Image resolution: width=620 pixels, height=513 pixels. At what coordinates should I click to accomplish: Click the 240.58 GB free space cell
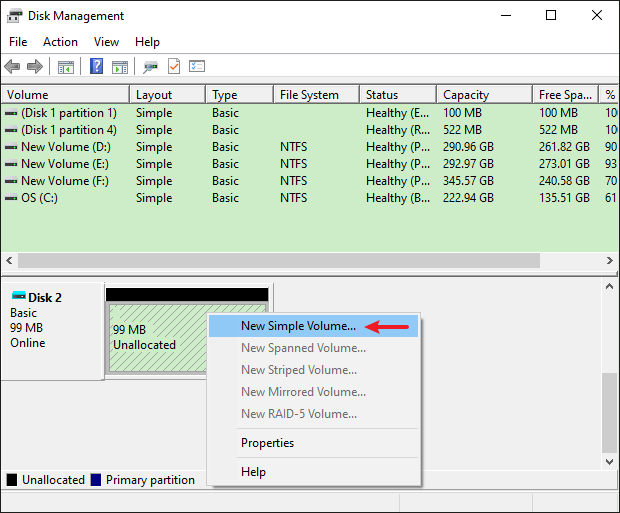(x=564, y=181)
